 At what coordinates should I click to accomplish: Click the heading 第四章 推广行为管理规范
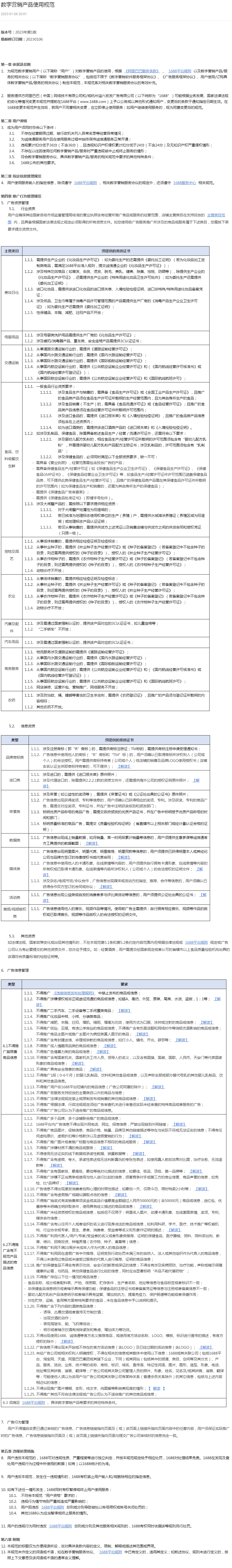pos(21,196)
